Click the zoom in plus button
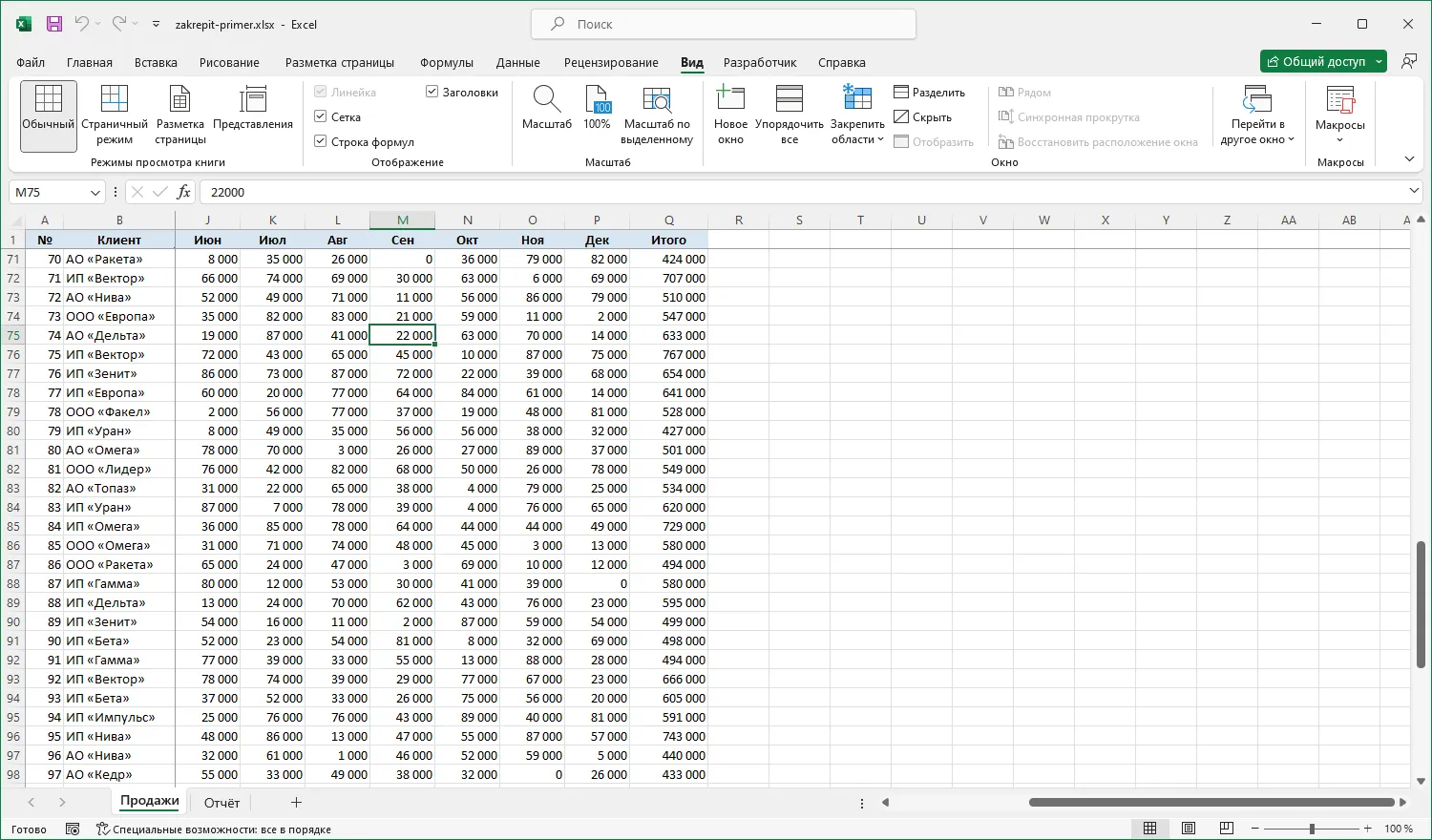1432x840 pixels. tap(1368, 829)
